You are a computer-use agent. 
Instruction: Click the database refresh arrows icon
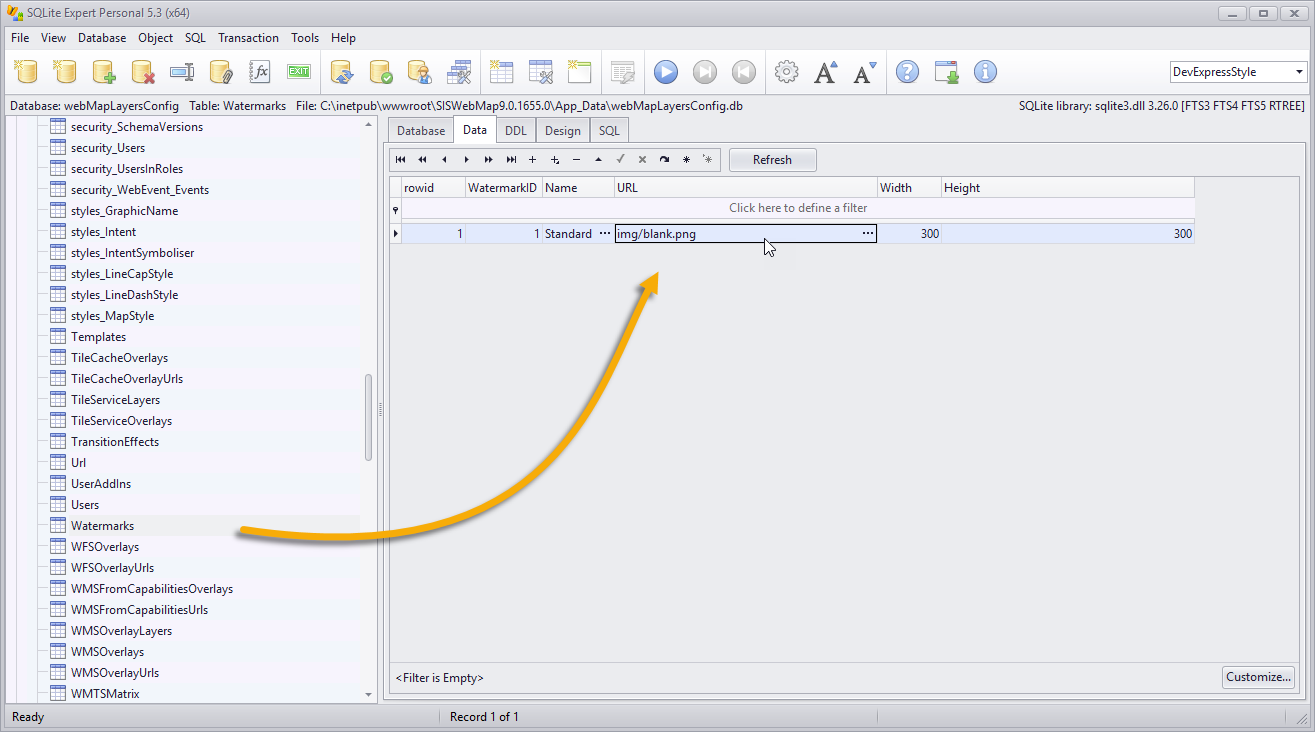point(343,72)
